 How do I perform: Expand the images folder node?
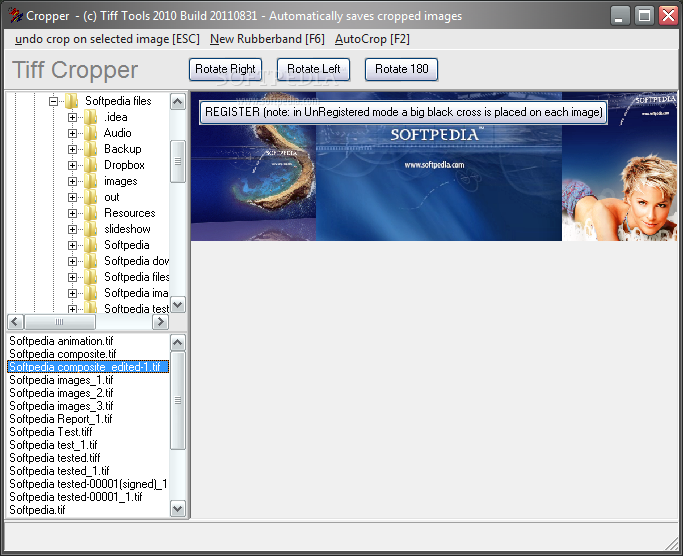click(72, 181)
